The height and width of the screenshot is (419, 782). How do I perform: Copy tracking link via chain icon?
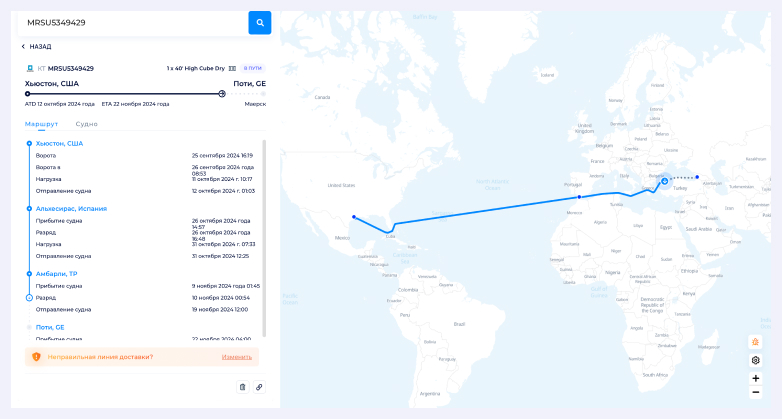pyautogui.click(x=259, y=387)
